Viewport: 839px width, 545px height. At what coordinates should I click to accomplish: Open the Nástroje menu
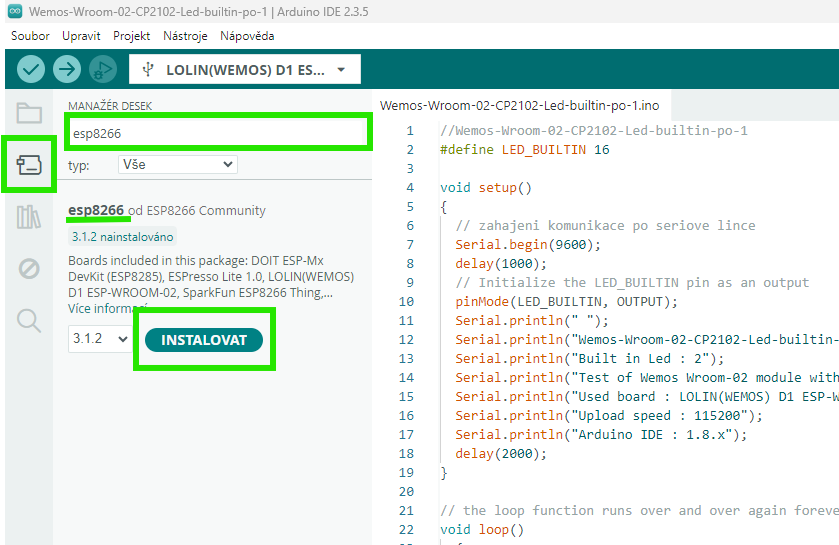coord(185,36)
